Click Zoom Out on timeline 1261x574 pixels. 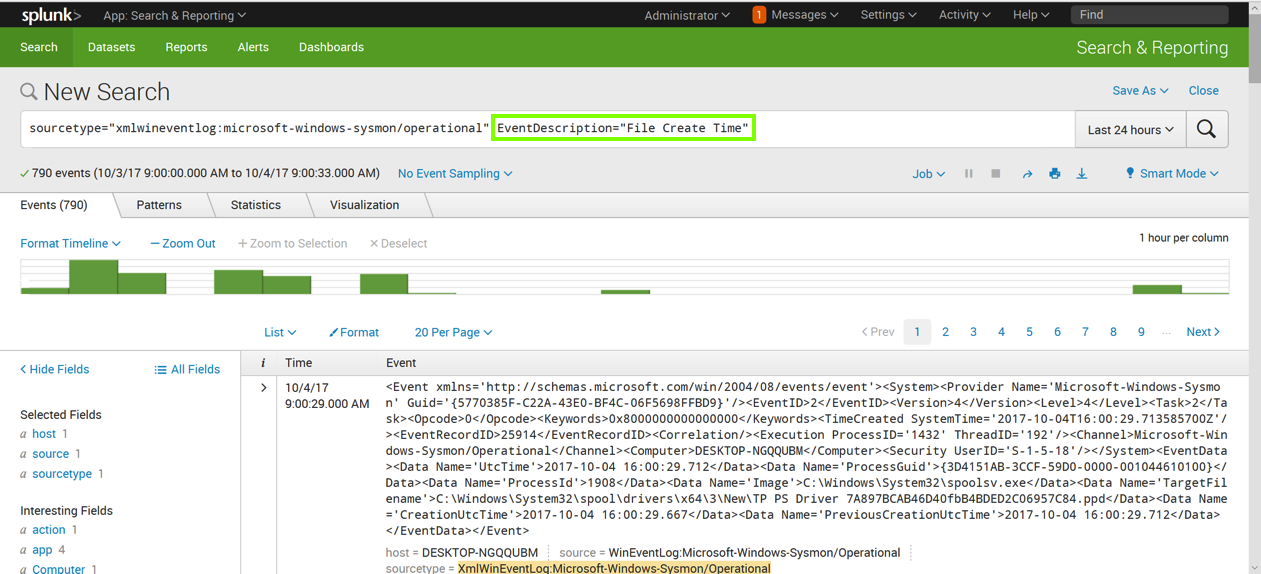coord(183,243)
